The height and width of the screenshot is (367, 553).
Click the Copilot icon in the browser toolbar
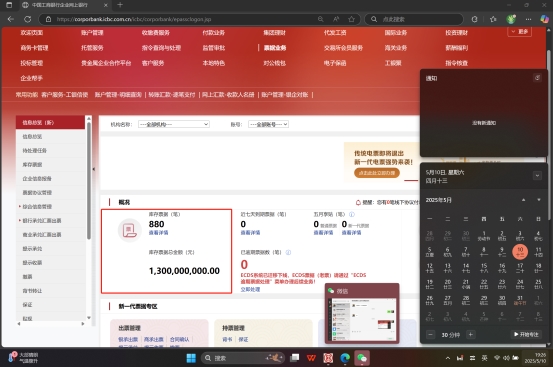(x=545, y=19)
